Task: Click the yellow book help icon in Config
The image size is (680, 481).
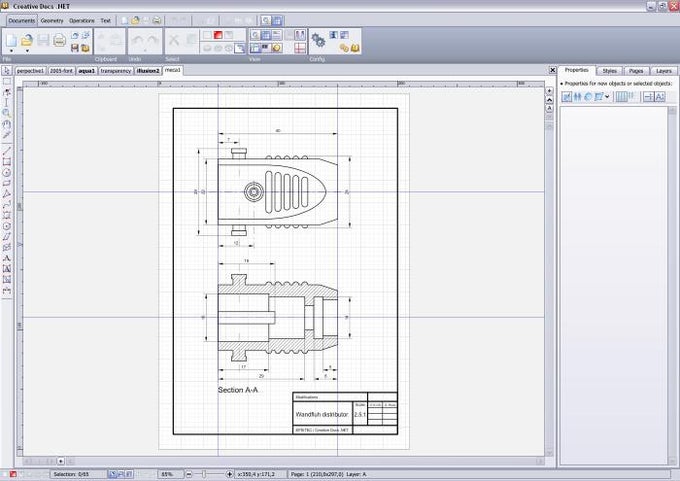Action: 355,48
